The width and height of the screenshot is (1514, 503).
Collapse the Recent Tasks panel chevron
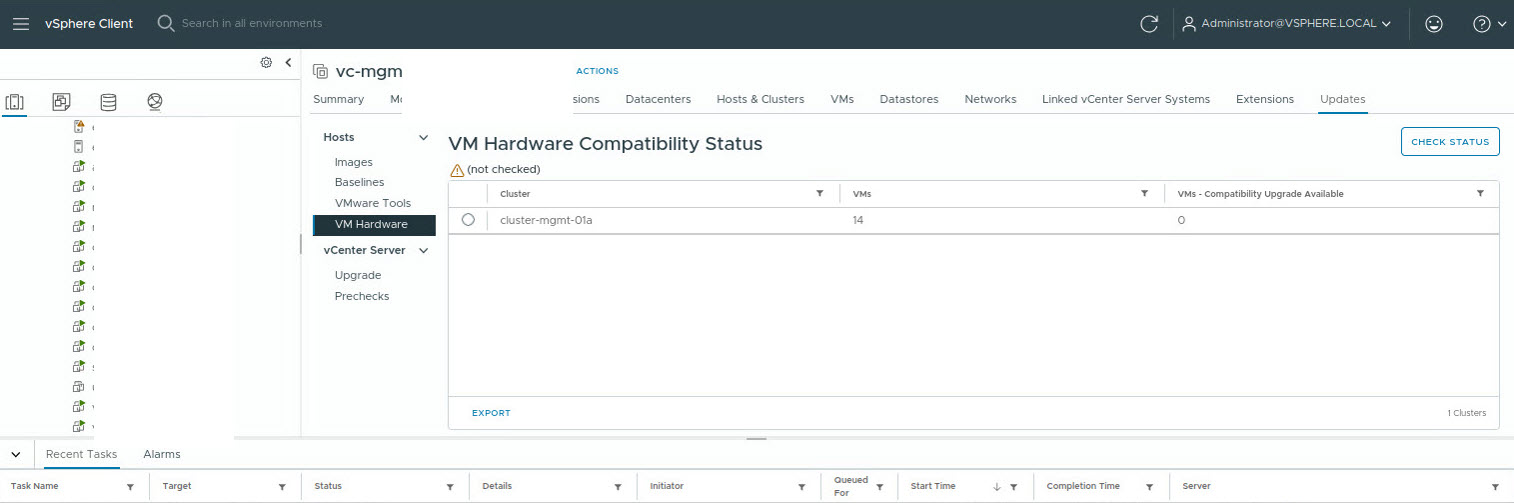(x=16, y=454)
